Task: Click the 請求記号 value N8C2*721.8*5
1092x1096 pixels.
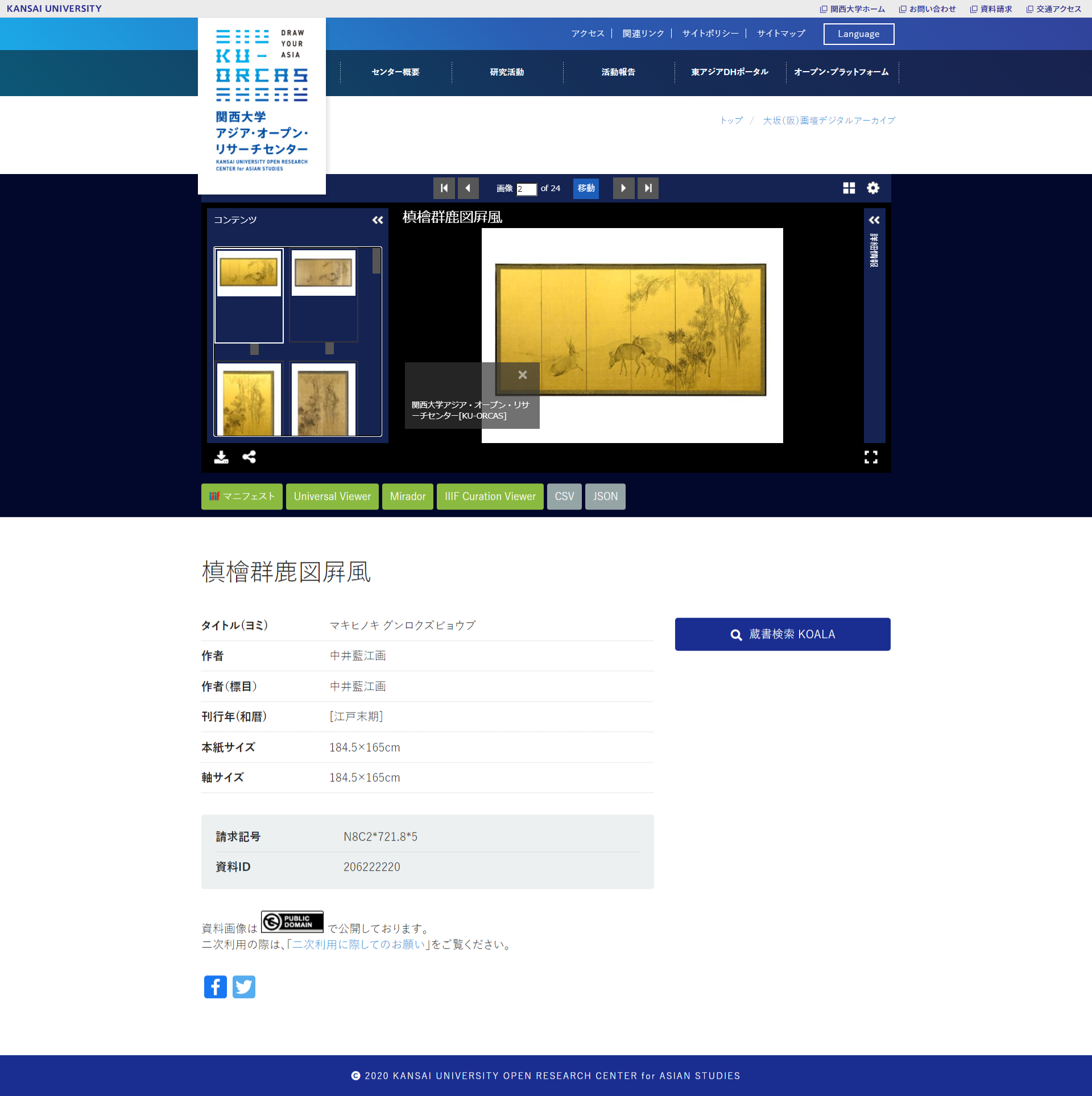Action: (x=380, y=837)
